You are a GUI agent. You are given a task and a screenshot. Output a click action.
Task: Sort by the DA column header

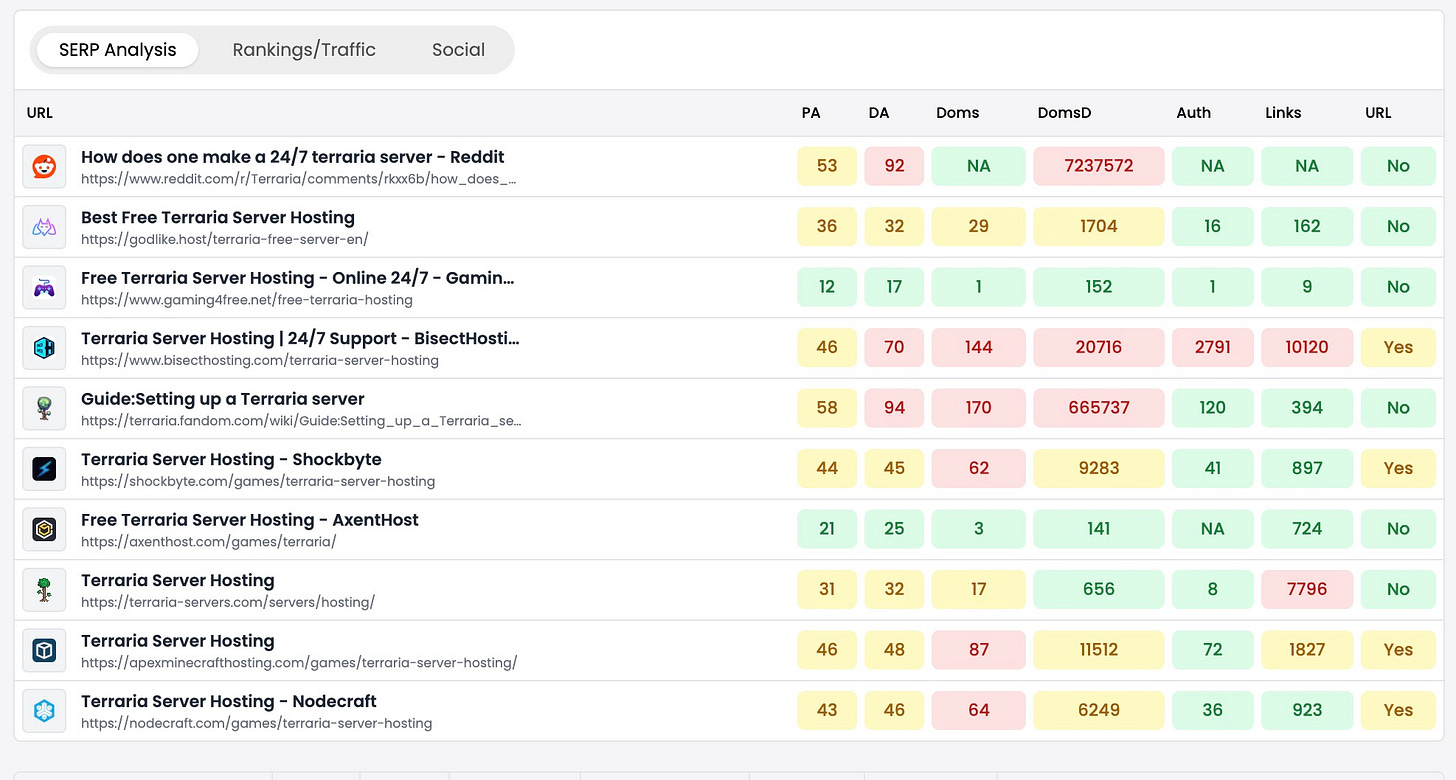coord(879,113)
